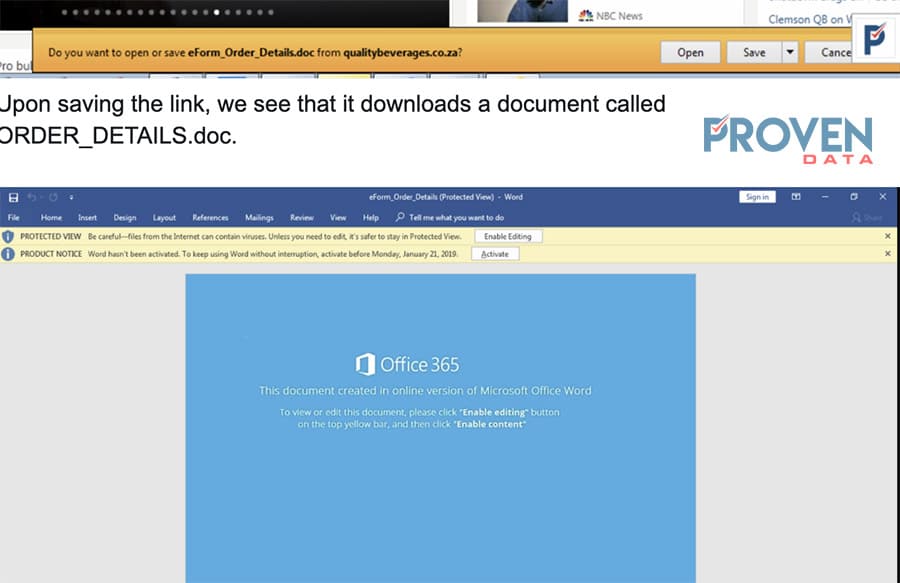
Task: Click the 'Tell me what you want to do' box
Action: 450,217
